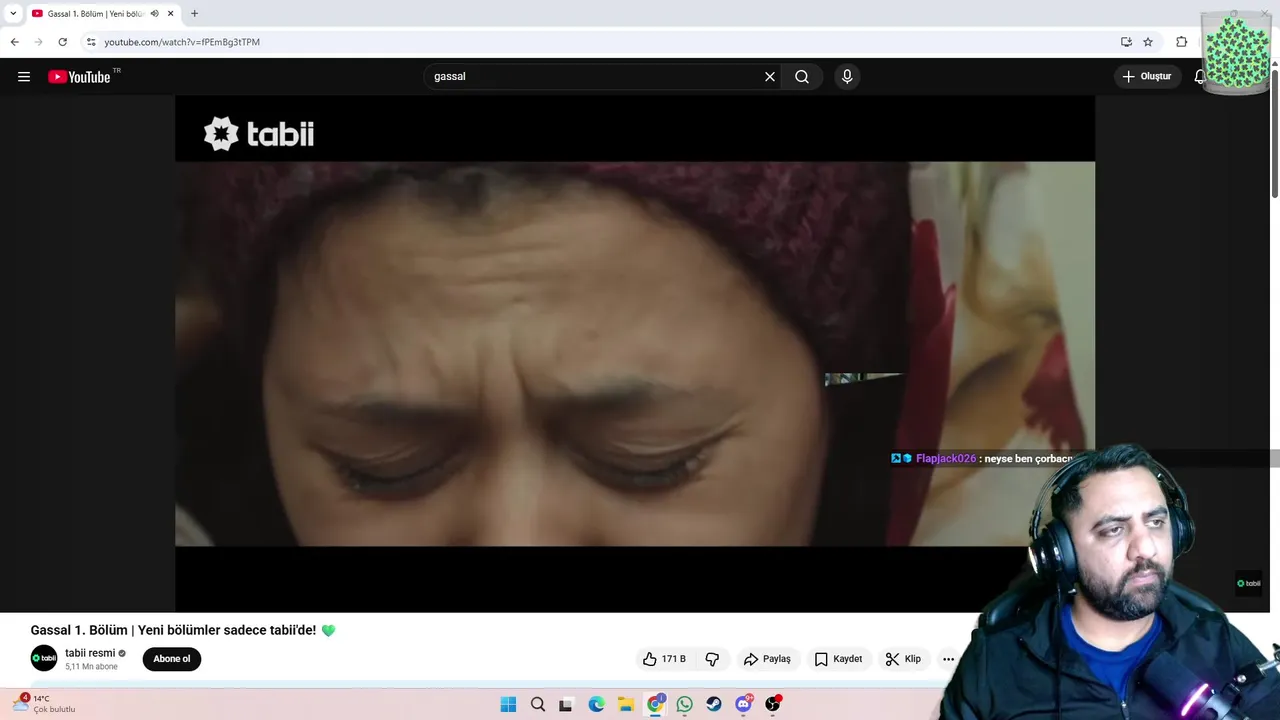Go back in browser history

[14, 42]
